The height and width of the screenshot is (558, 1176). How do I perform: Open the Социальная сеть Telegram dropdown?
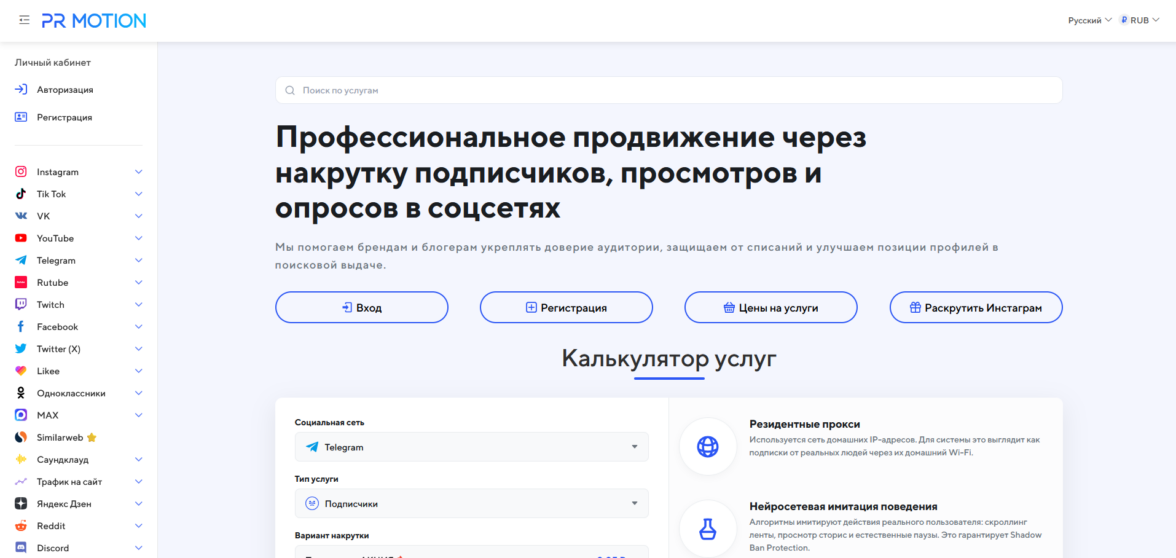(x=472, y=447)
